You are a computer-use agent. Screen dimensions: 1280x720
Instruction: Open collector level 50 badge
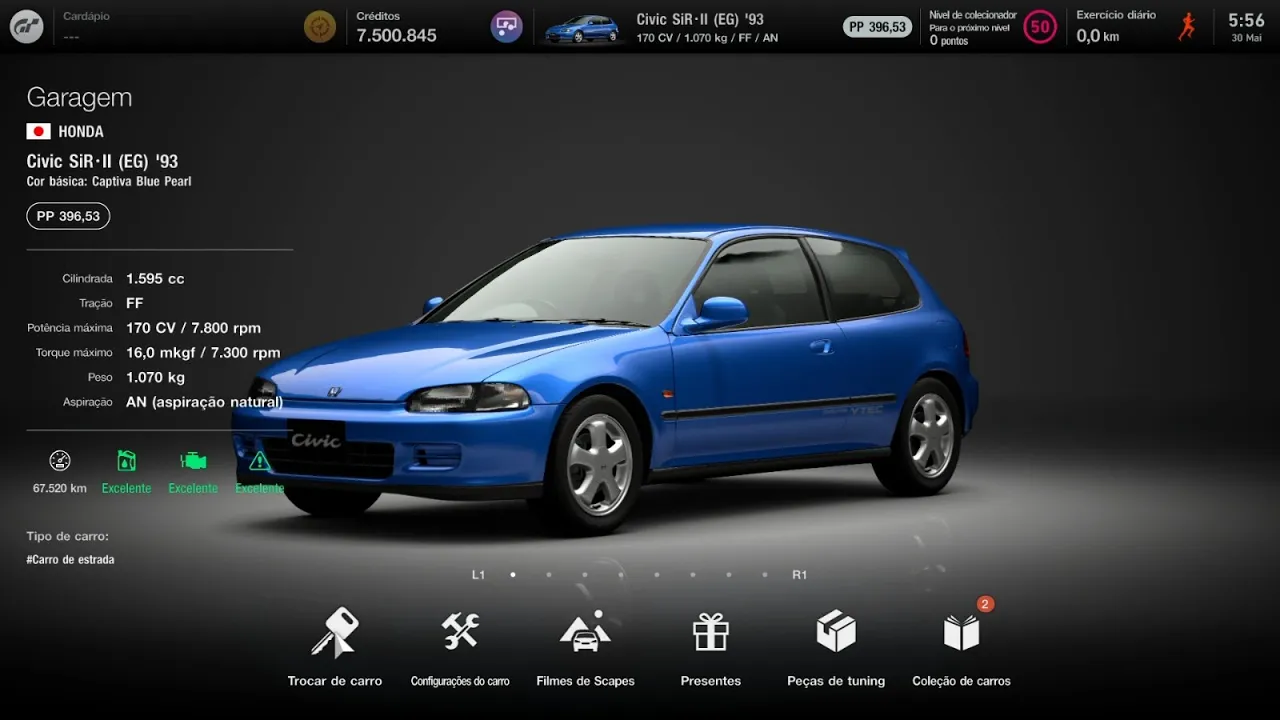click(x=1040, y=27)
